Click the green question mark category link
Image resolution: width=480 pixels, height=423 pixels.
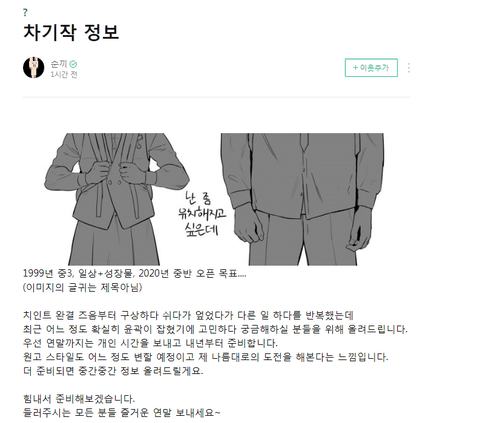pyautogui.click(x=25, y=13)
